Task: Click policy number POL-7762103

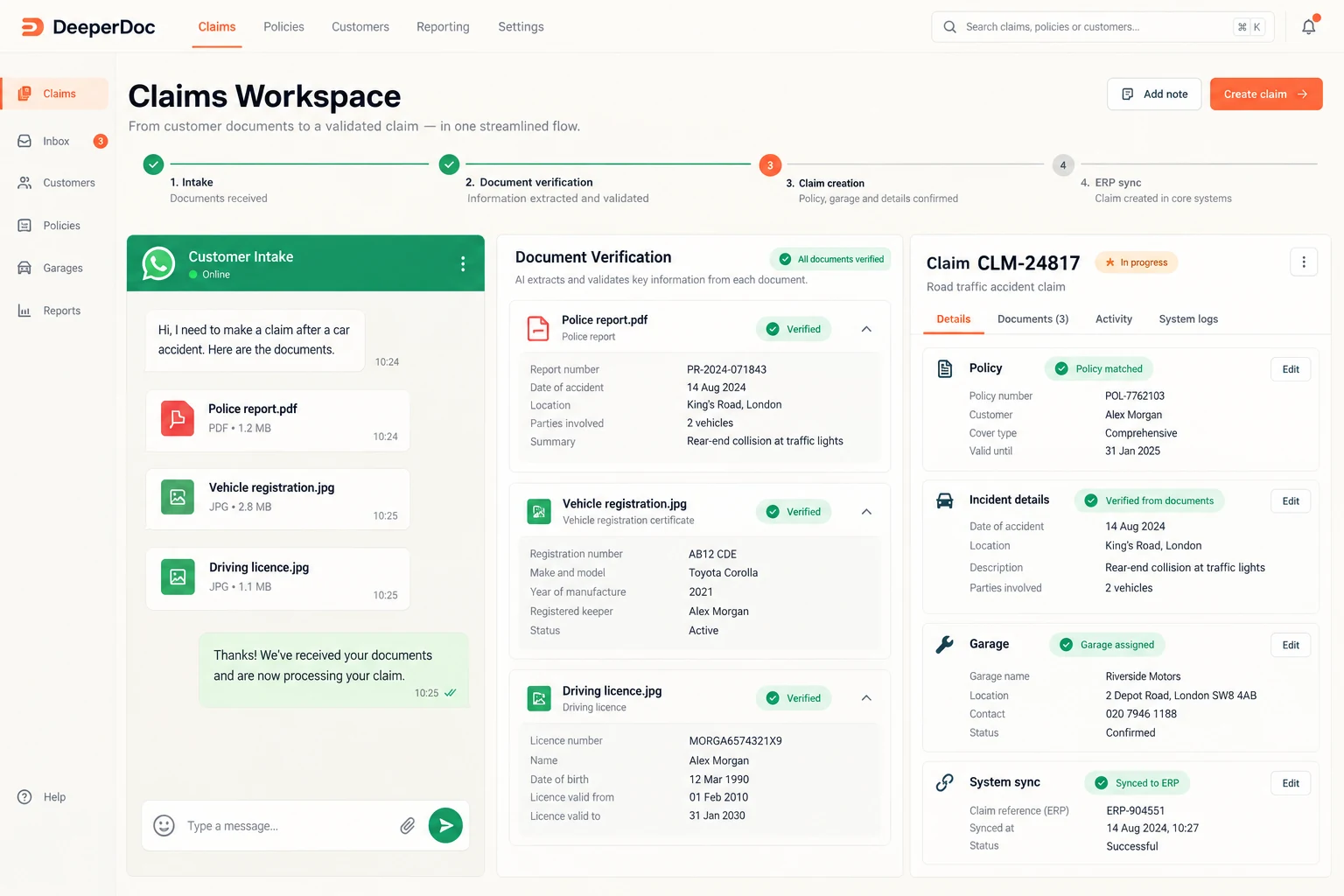Action: (1135, 396)
